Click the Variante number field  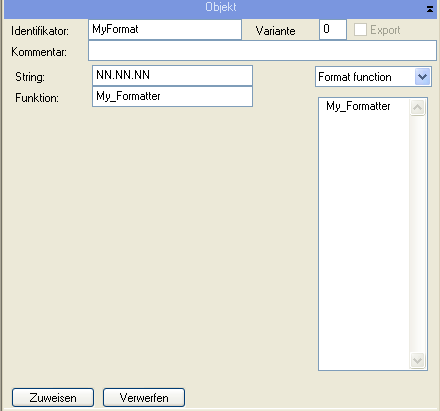(333, 30)
